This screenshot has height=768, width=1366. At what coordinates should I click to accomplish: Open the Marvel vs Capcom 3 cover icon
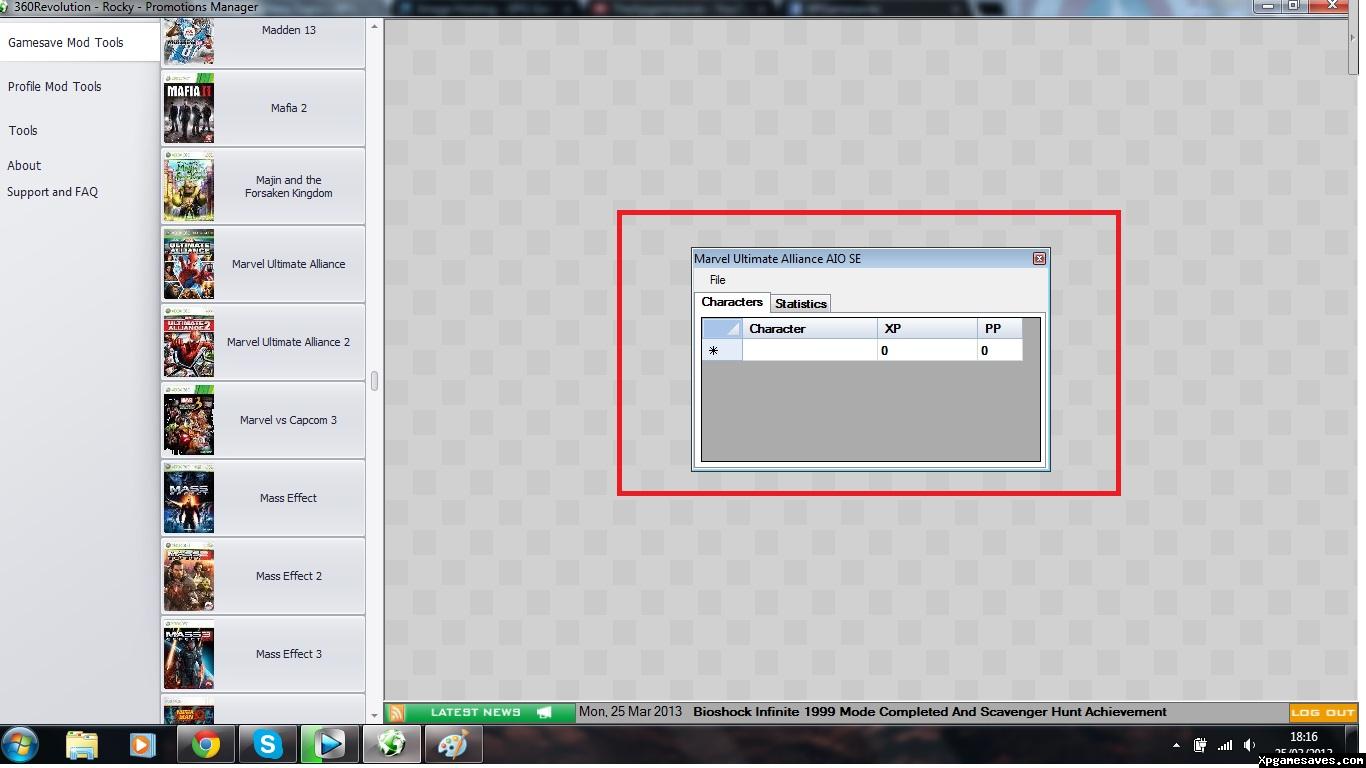click(189, 420)
